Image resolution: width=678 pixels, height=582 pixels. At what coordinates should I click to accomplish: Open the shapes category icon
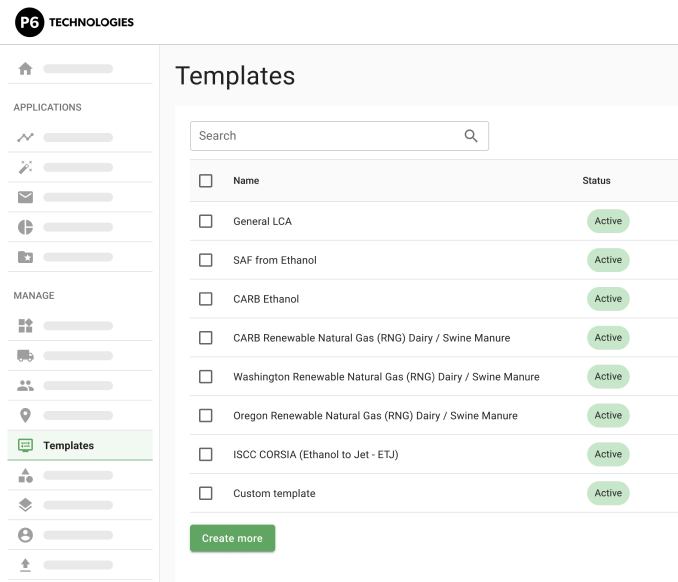tap(25, 475)
